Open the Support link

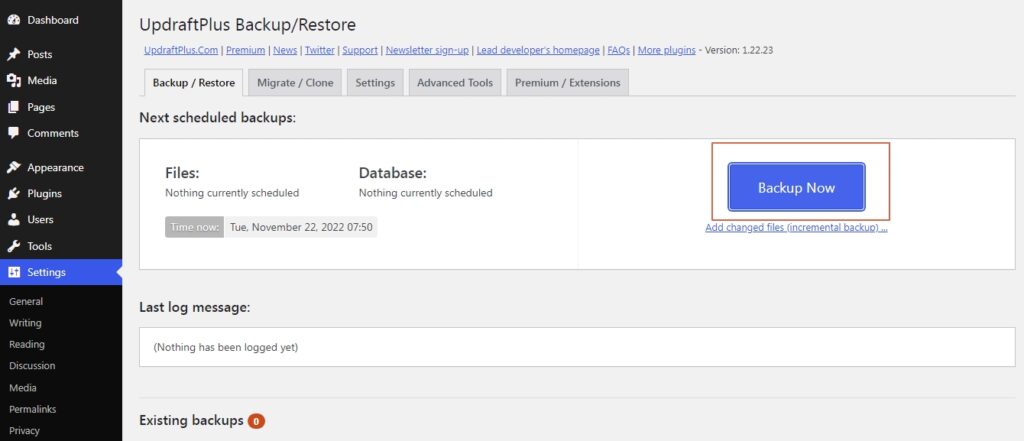click(x=360, y=50)
